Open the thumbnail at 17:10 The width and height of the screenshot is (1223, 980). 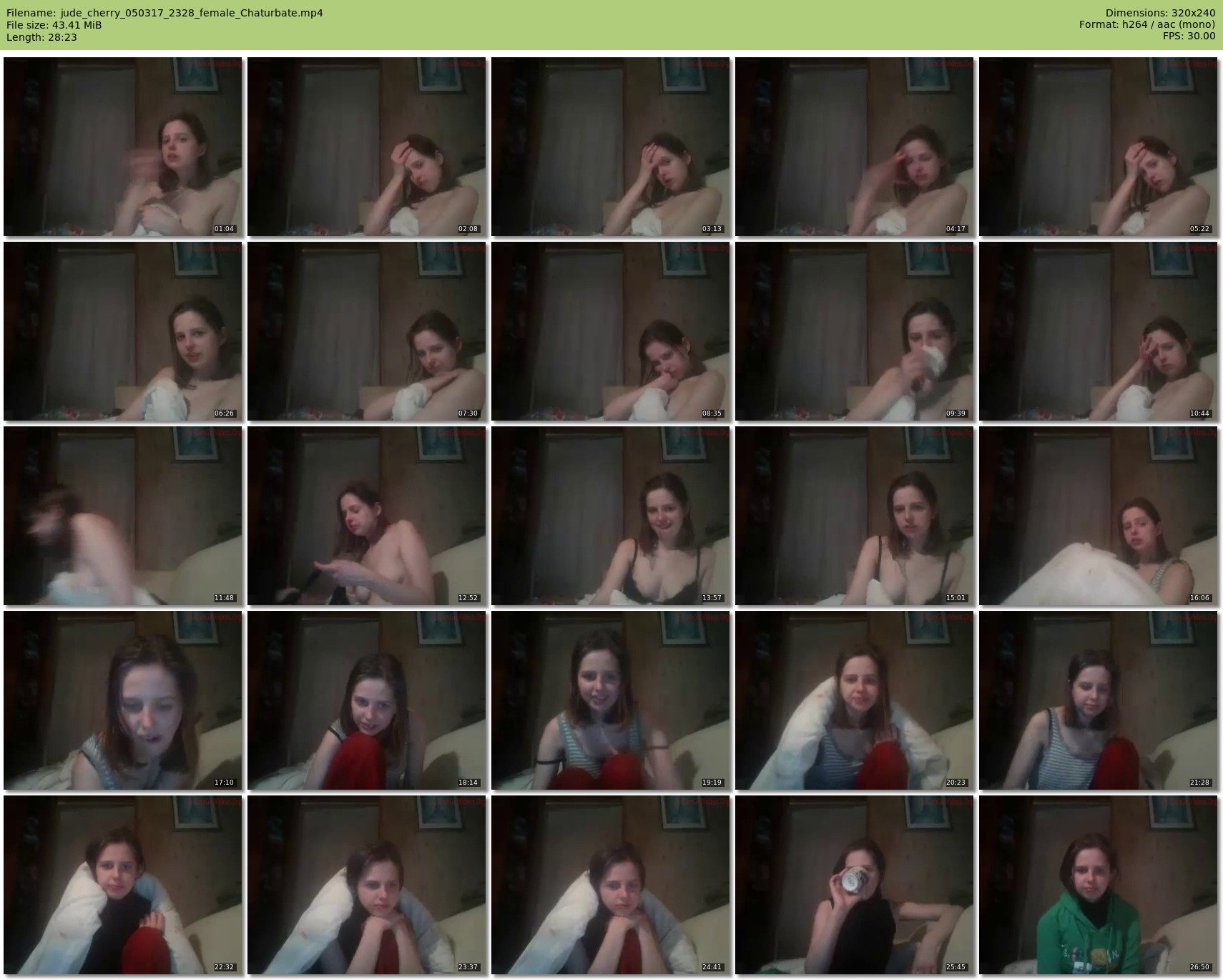(x=123, y=700)
